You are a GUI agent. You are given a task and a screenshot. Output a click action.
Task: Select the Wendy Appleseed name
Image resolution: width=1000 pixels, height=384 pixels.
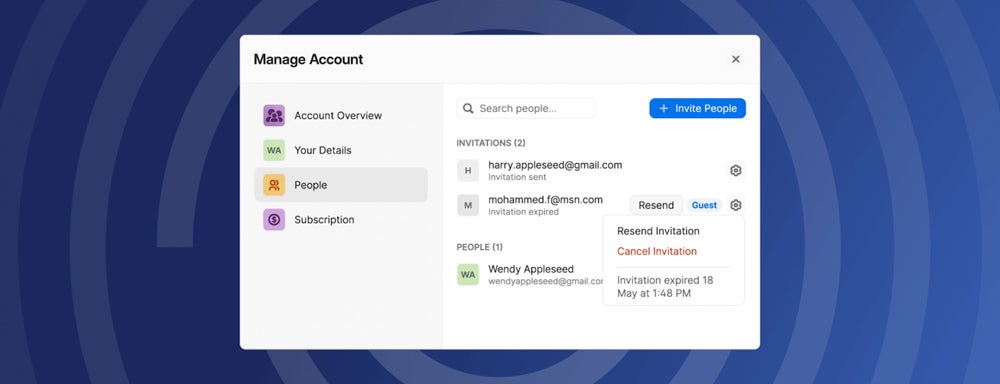coord(531,269)
